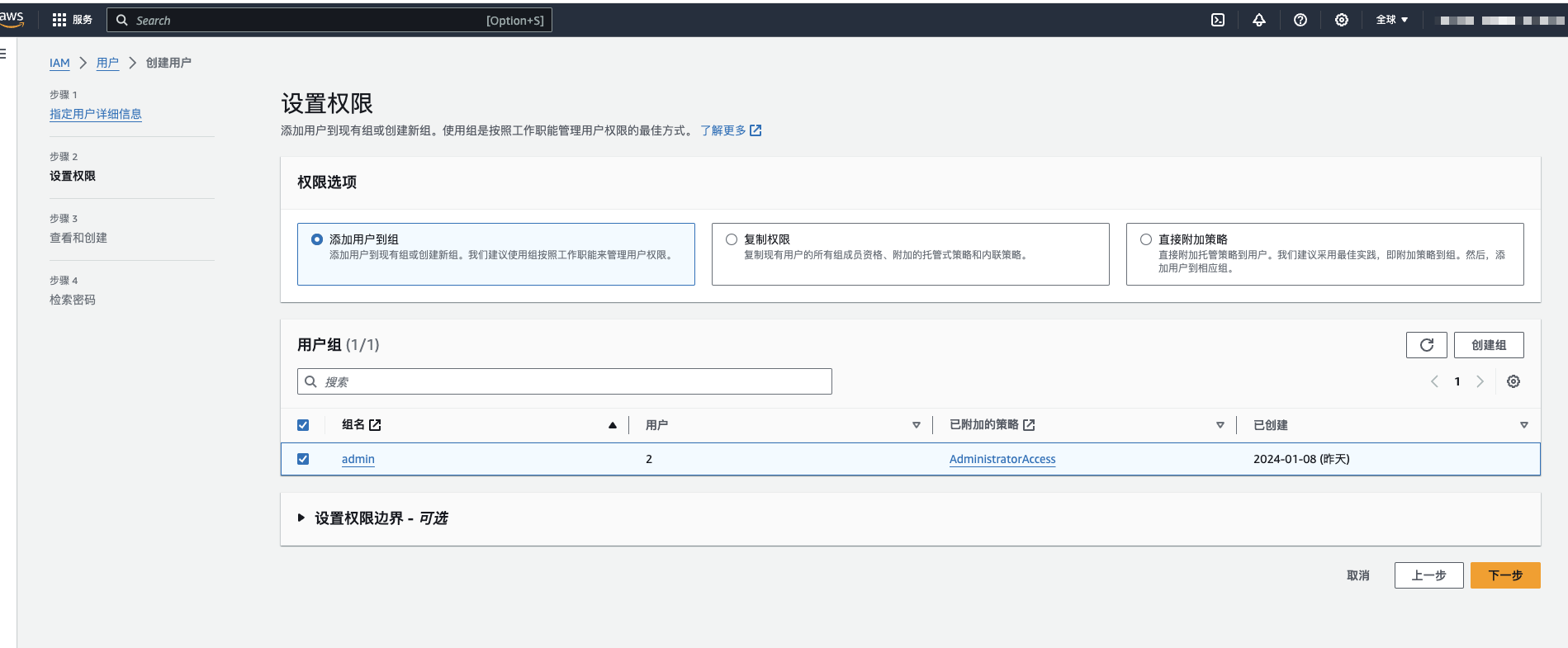Click the 用户 breadcrumb link

click(107, 63)
